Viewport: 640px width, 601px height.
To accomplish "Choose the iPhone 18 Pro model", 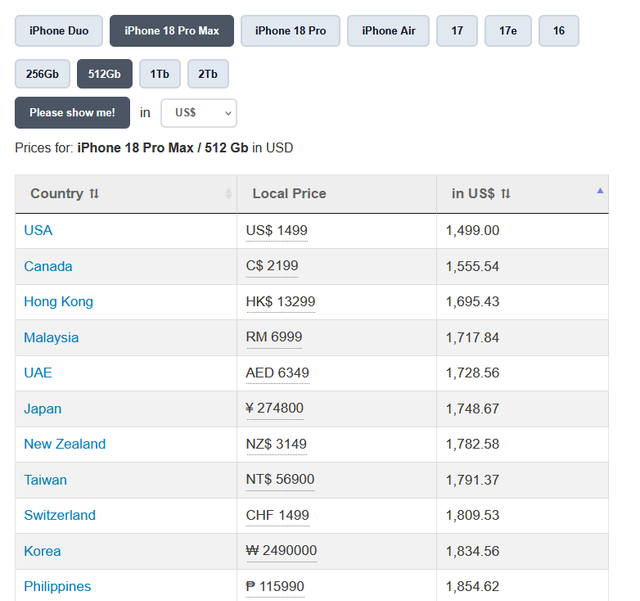I will click(290, 31).
